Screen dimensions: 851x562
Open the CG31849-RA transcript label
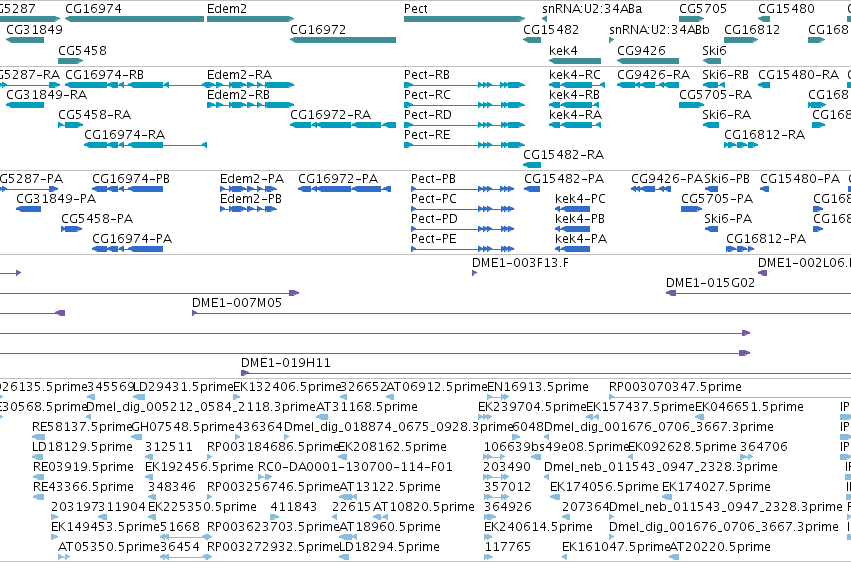tap(47, 94)
